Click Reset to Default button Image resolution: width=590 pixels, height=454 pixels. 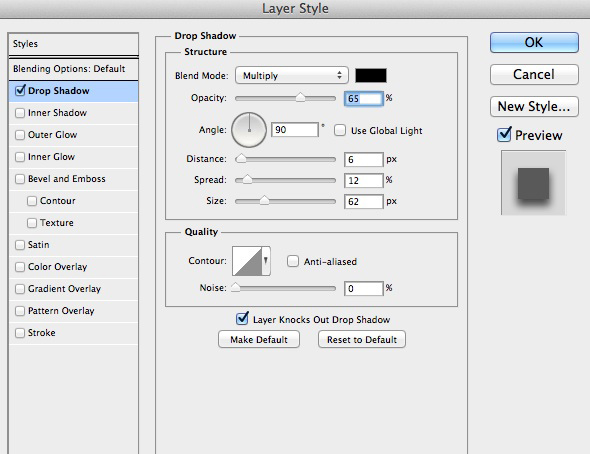click(x=362, y=339)
